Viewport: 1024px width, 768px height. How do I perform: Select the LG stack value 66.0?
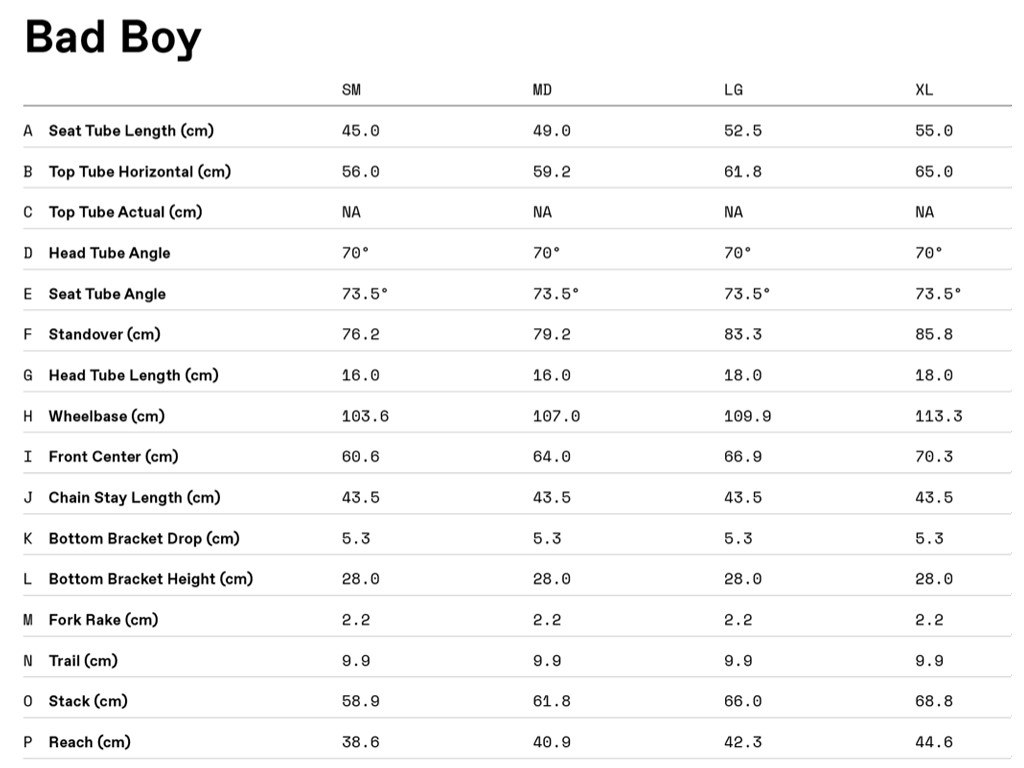tap(742, 701)
